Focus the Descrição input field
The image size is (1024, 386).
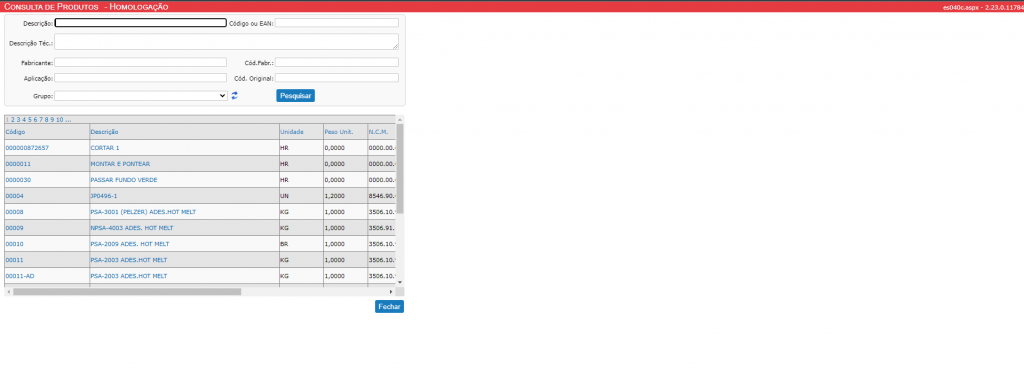(x=140, y=22)
